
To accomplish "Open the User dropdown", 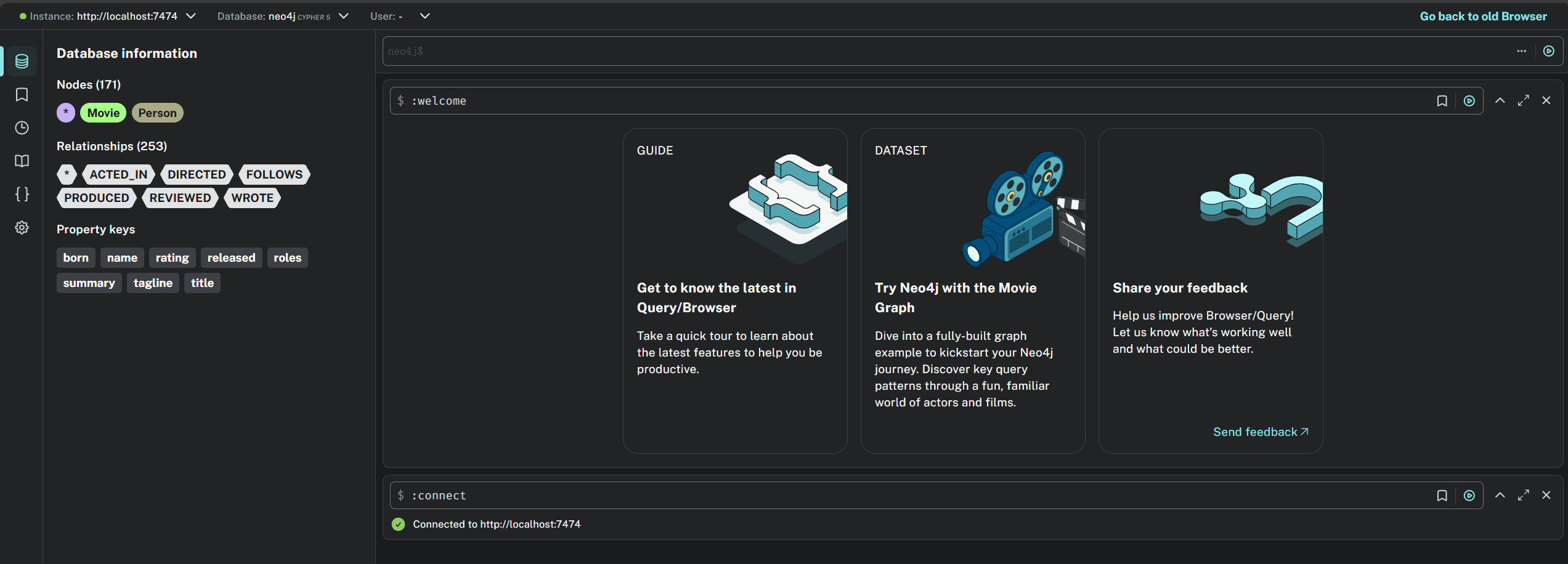I will point(400,16).
